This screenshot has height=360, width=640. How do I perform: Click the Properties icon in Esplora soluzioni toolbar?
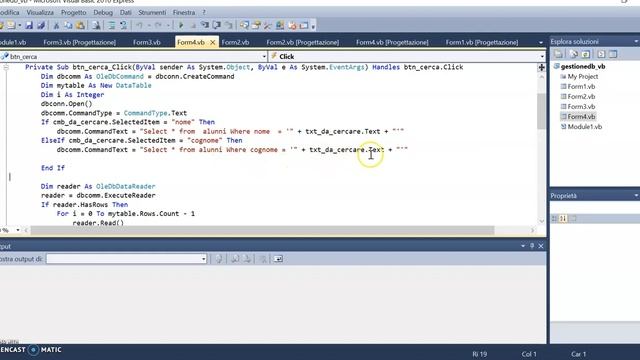558,54
